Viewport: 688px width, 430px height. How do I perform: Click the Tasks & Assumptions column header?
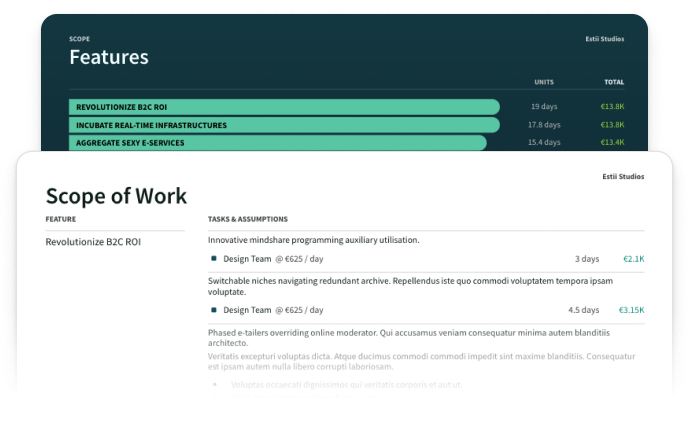[247, 219]
